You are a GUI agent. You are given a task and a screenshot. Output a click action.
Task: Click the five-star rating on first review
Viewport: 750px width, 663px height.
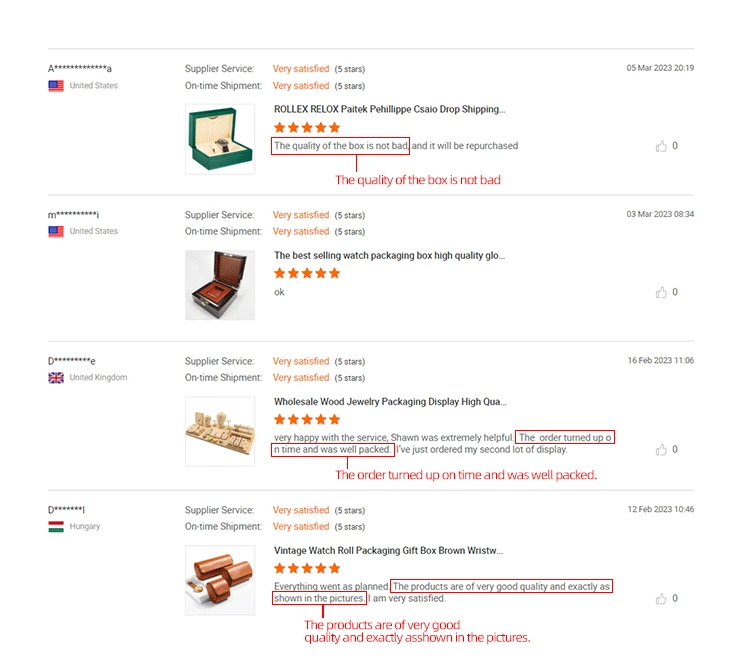click(307, 128)
